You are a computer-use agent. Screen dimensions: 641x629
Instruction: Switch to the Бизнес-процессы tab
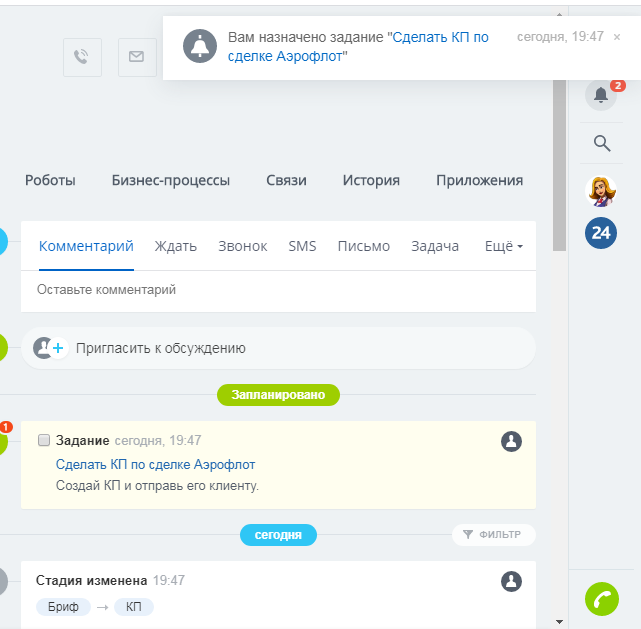171,180
